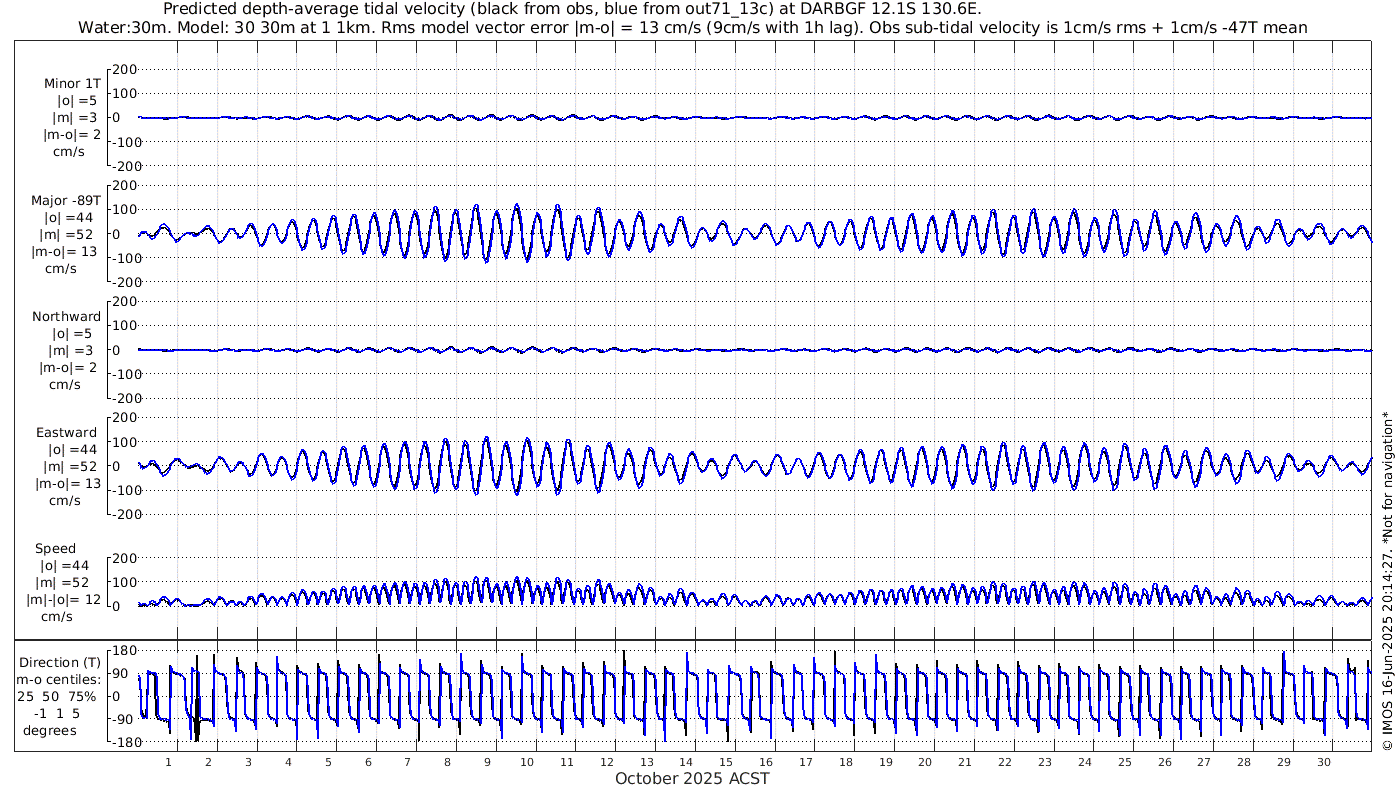1400x800 pixels.
Task: Select "|o| =44" in the Major -89T panel
Action: pyautogui.click(x=69, y=218)
